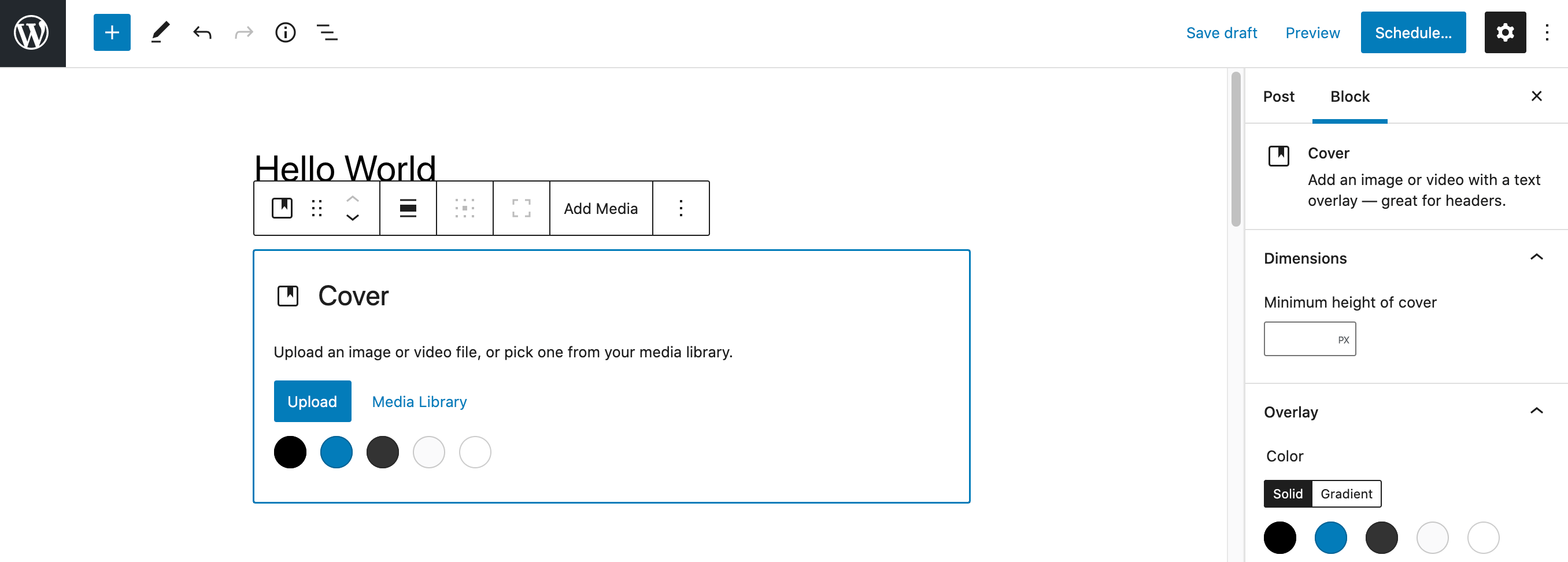Change alignment in block toolbar
Image resolution: width=1568 pixels, height=562 pixels.
pos(408,208)
